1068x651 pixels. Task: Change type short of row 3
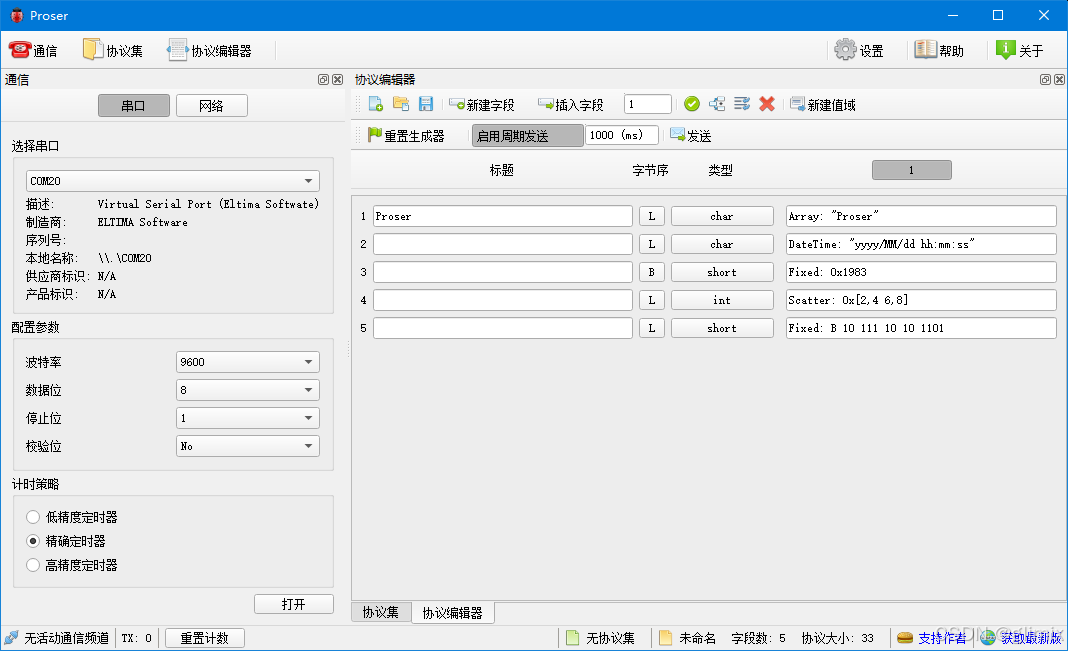(x=722, y=272)
